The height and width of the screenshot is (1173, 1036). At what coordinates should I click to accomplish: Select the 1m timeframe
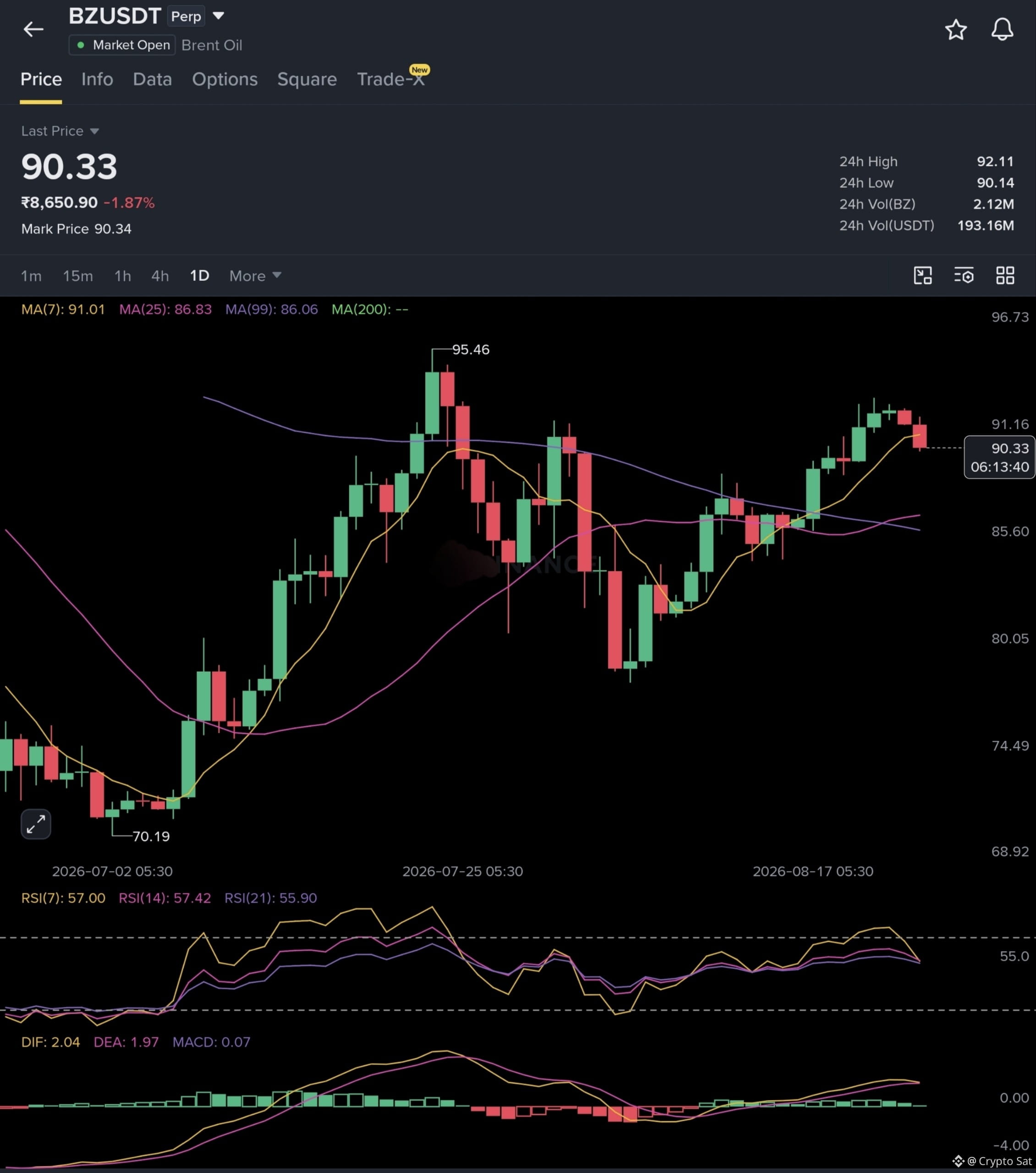[x=31, y=276]
